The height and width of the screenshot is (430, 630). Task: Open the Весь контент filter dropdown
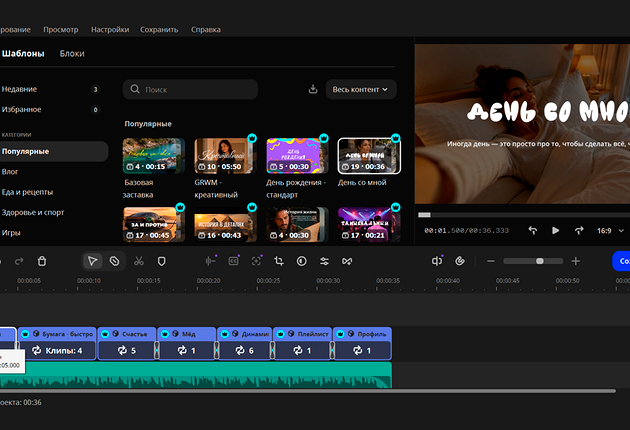click(x=361, y=89)
